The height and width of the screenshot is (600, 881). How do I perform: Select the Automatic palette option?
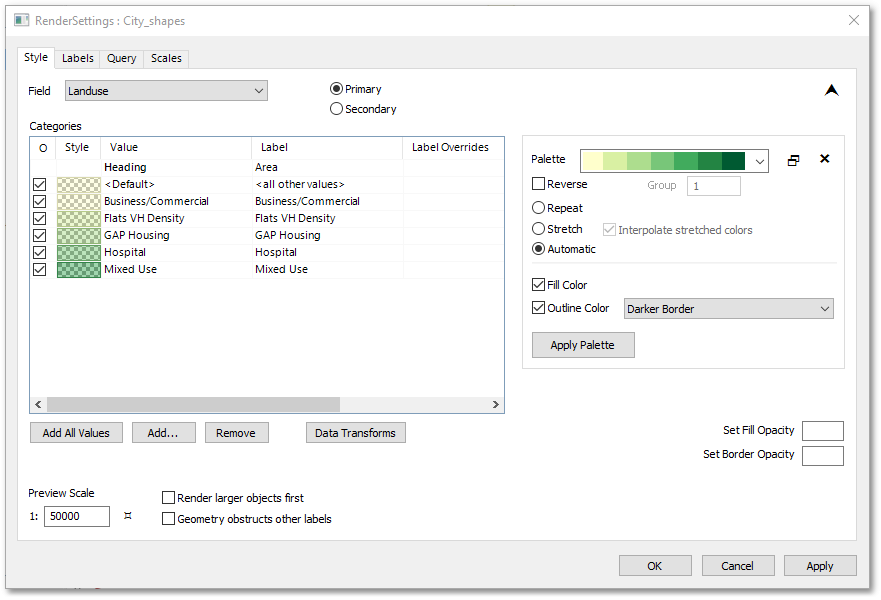(538, 249)
